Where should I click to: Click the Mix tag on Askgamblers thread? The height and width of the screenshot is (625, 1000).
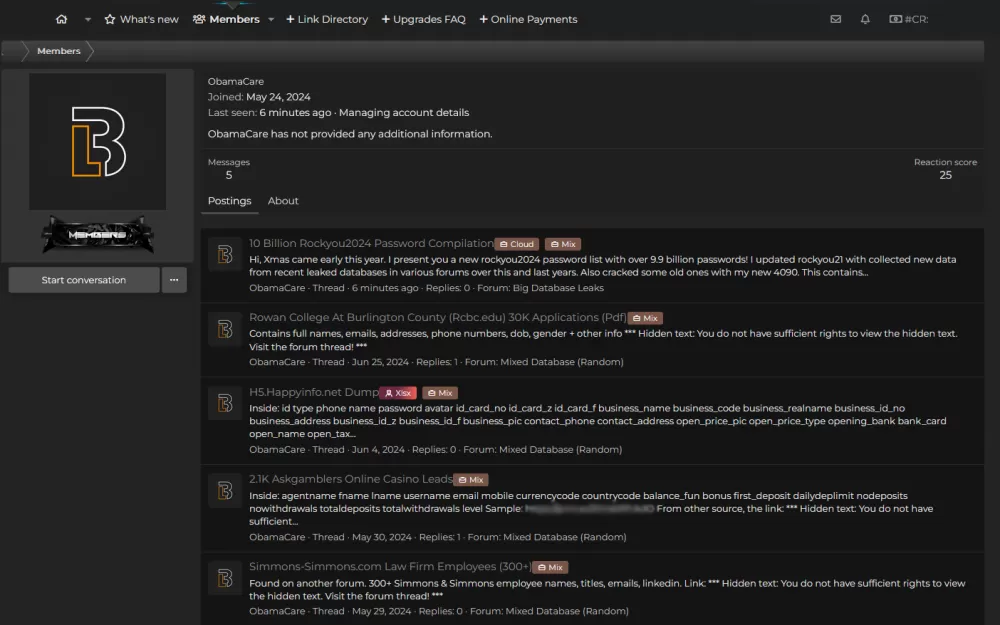[x=471, y=480]
